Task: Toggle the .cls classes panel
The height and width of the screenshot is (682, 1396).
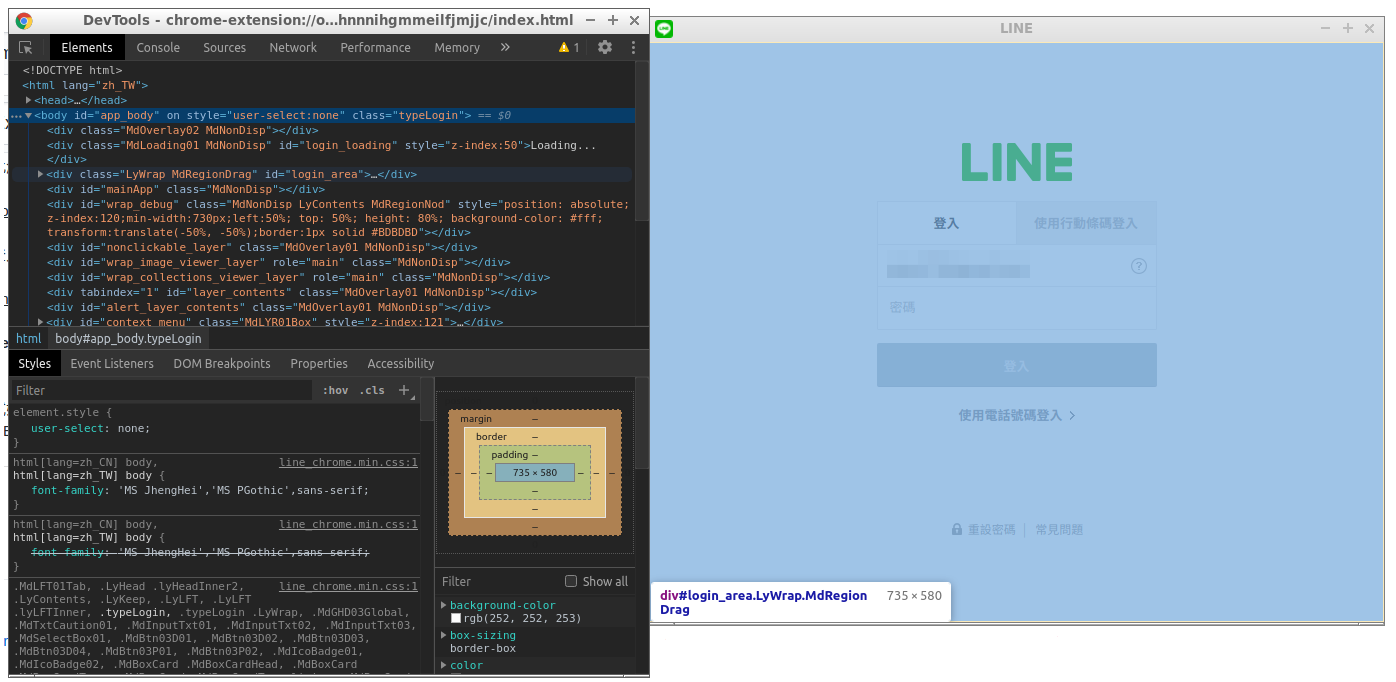Action: click(372, 390)
